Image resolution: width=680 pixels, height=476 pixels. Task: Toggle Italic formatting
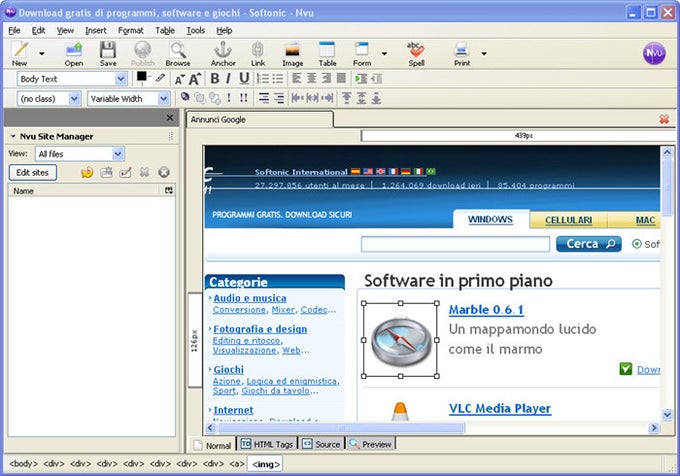pos(229,78)
